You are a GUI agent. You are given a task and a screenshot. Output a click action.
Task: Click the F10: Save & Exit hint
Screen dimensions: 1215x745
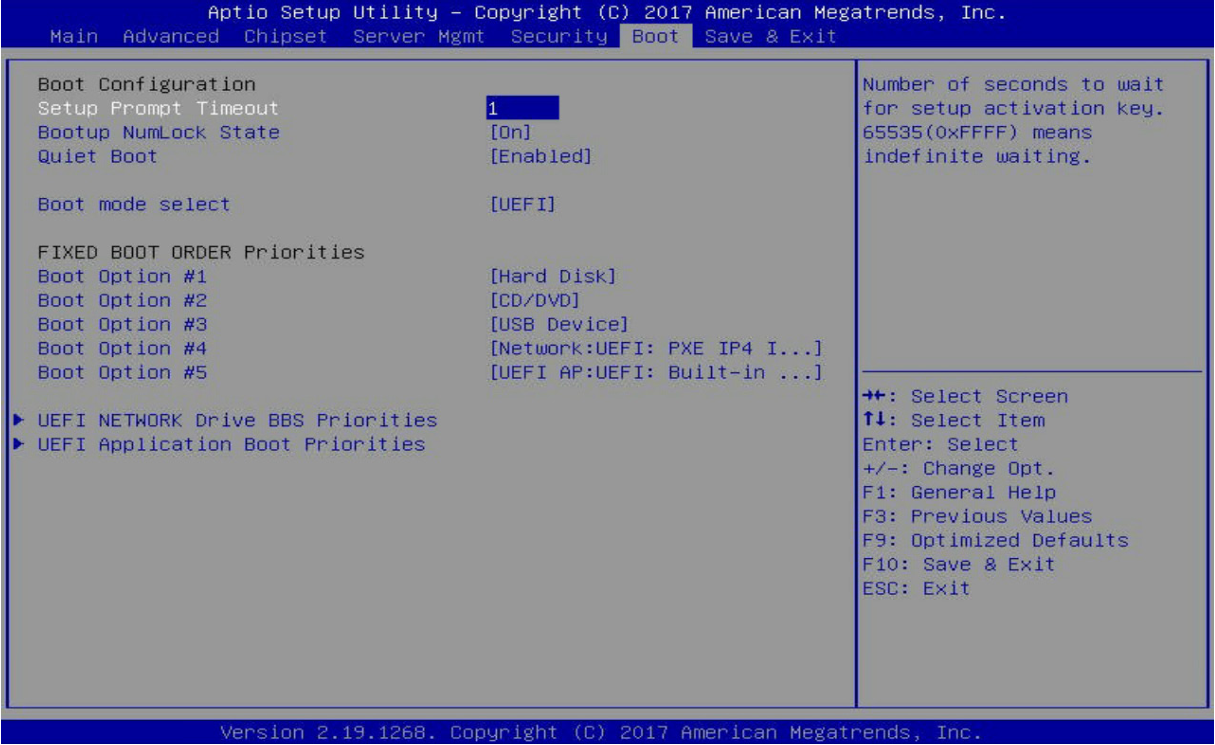point(958,564)
